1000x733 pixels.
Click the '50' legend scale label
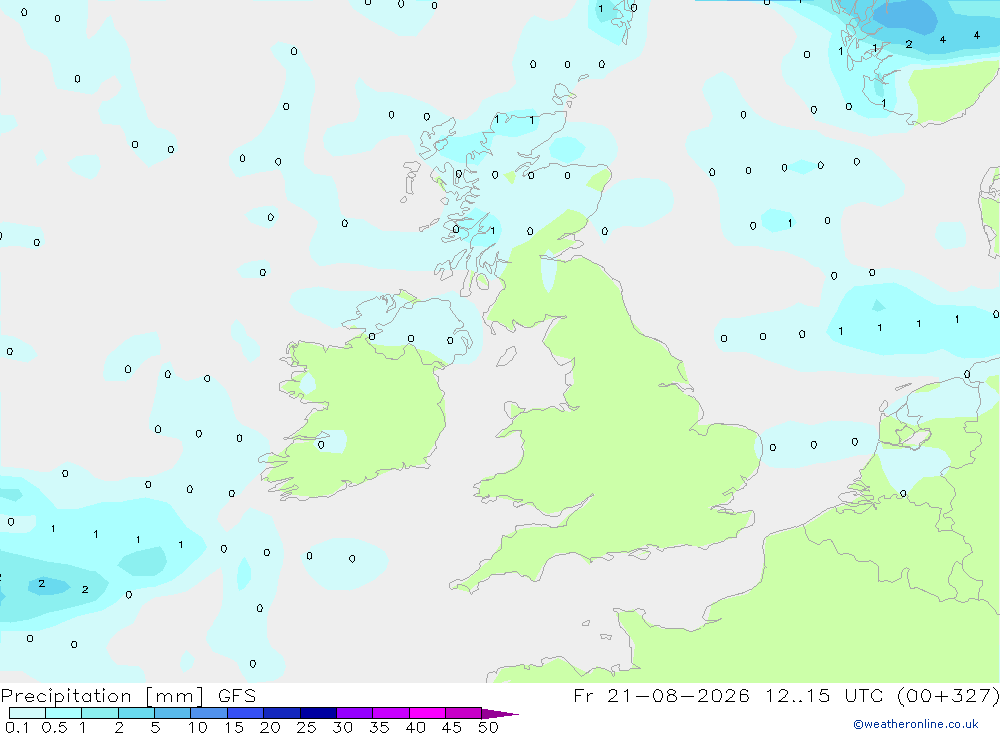coord(488,727)
